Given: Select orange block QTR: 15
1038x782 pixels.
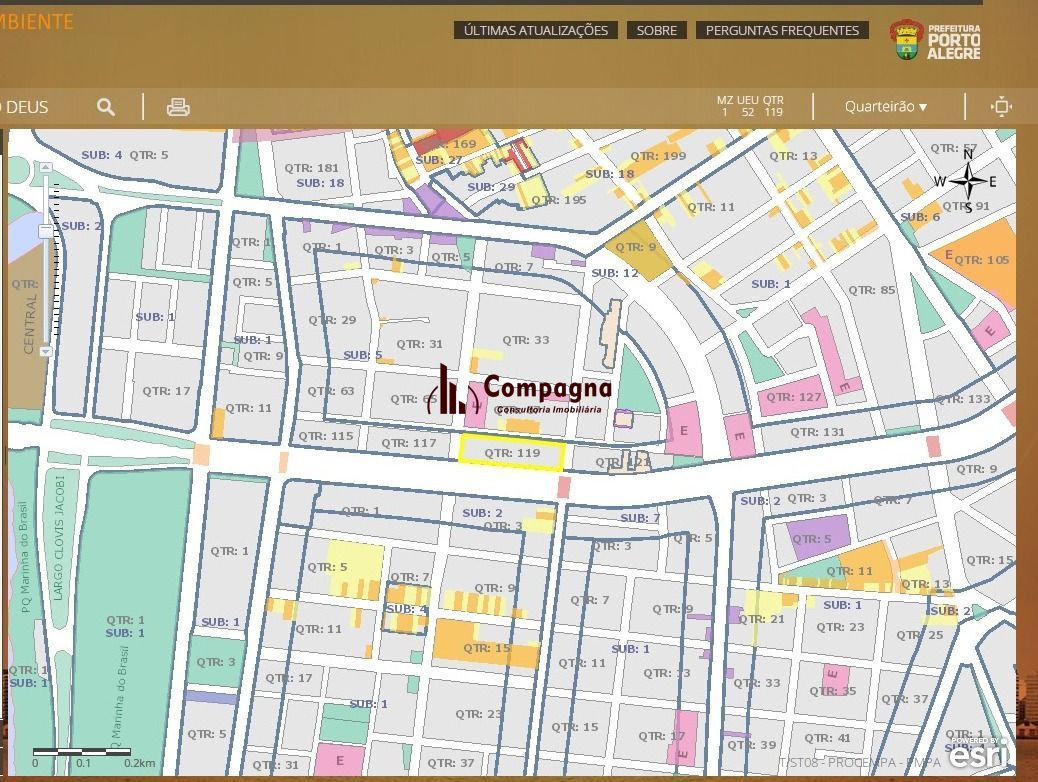Looking at the screenshot, I should 487,647.
